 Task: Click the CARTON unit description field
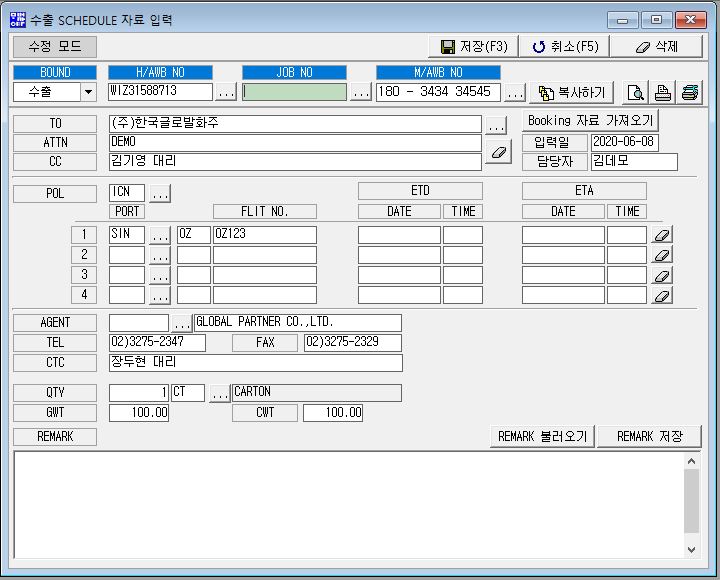[x=317, y=393]
